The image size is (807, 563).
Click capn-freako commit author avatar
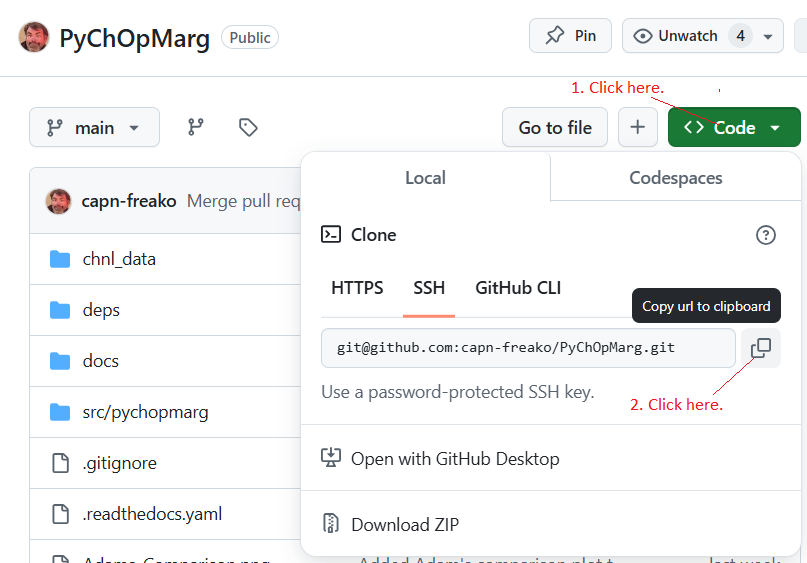point(59,201)
